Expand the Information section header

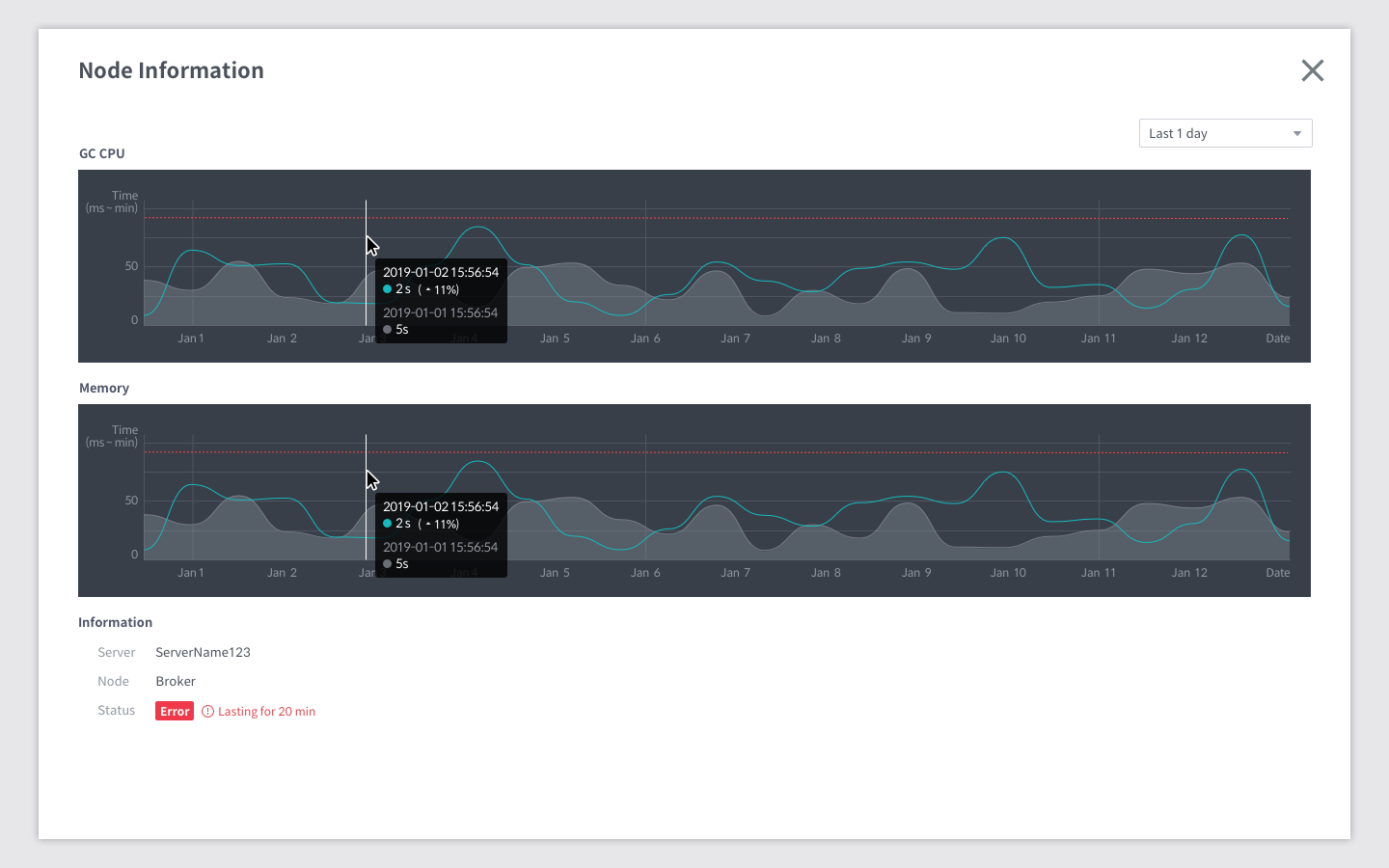pyautogui.click(x=115, y=622)
